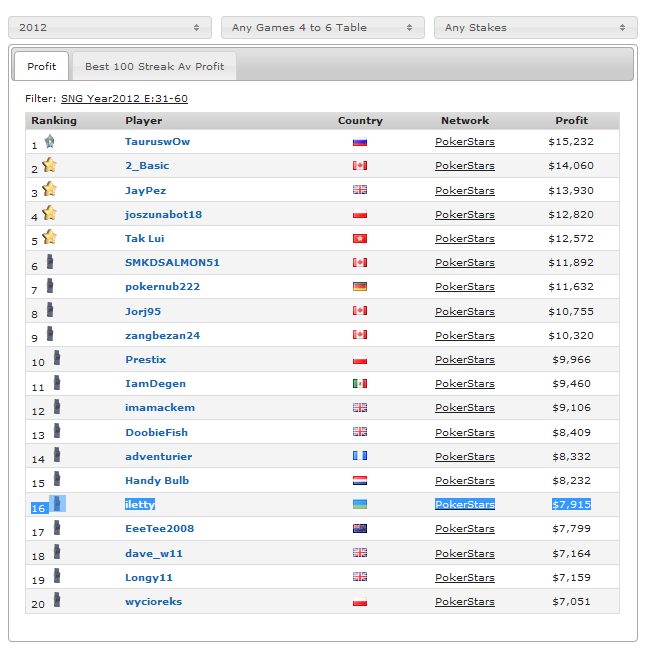The height and width of the screenshot is (653, 652).
Task: Open the DoobieFish player link
Action: click(x=156, y=433)
